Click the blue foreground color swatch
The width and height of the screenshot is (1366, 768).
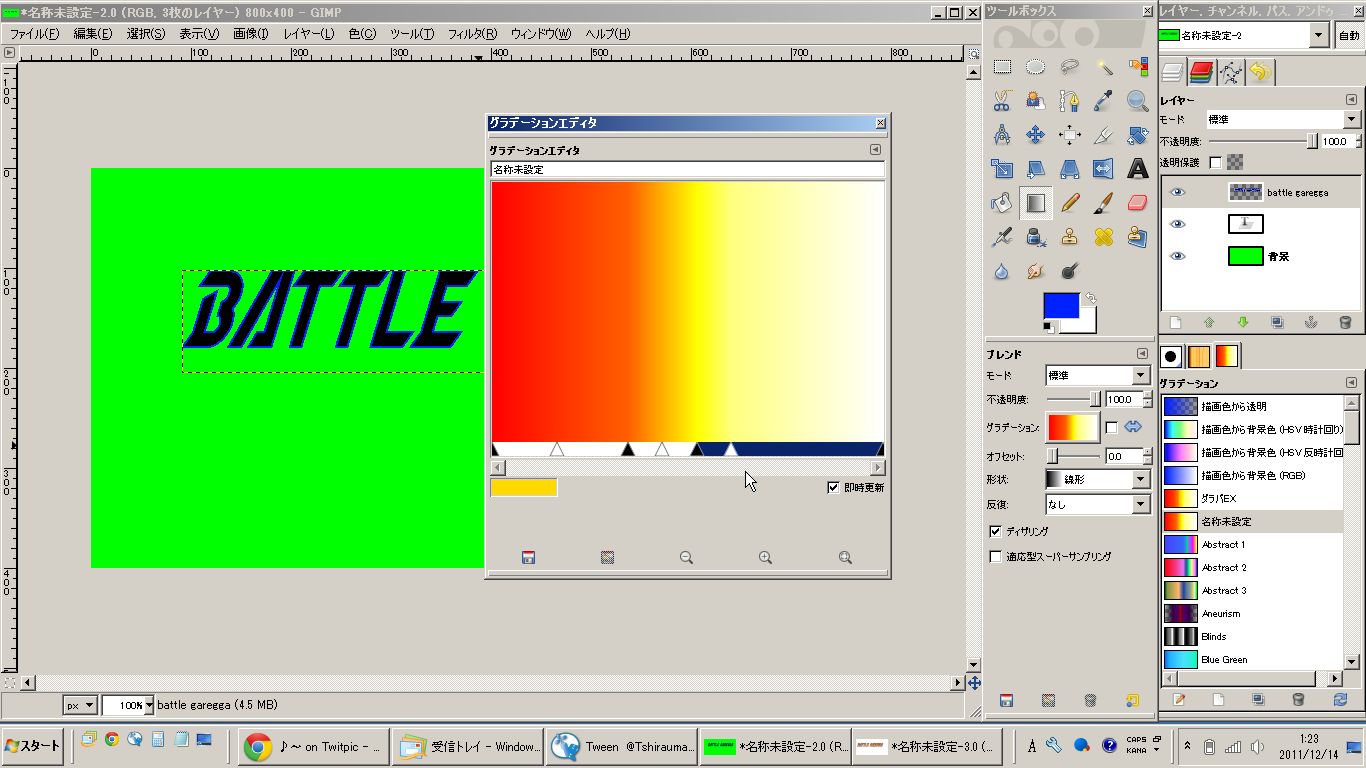(1062, 306)
